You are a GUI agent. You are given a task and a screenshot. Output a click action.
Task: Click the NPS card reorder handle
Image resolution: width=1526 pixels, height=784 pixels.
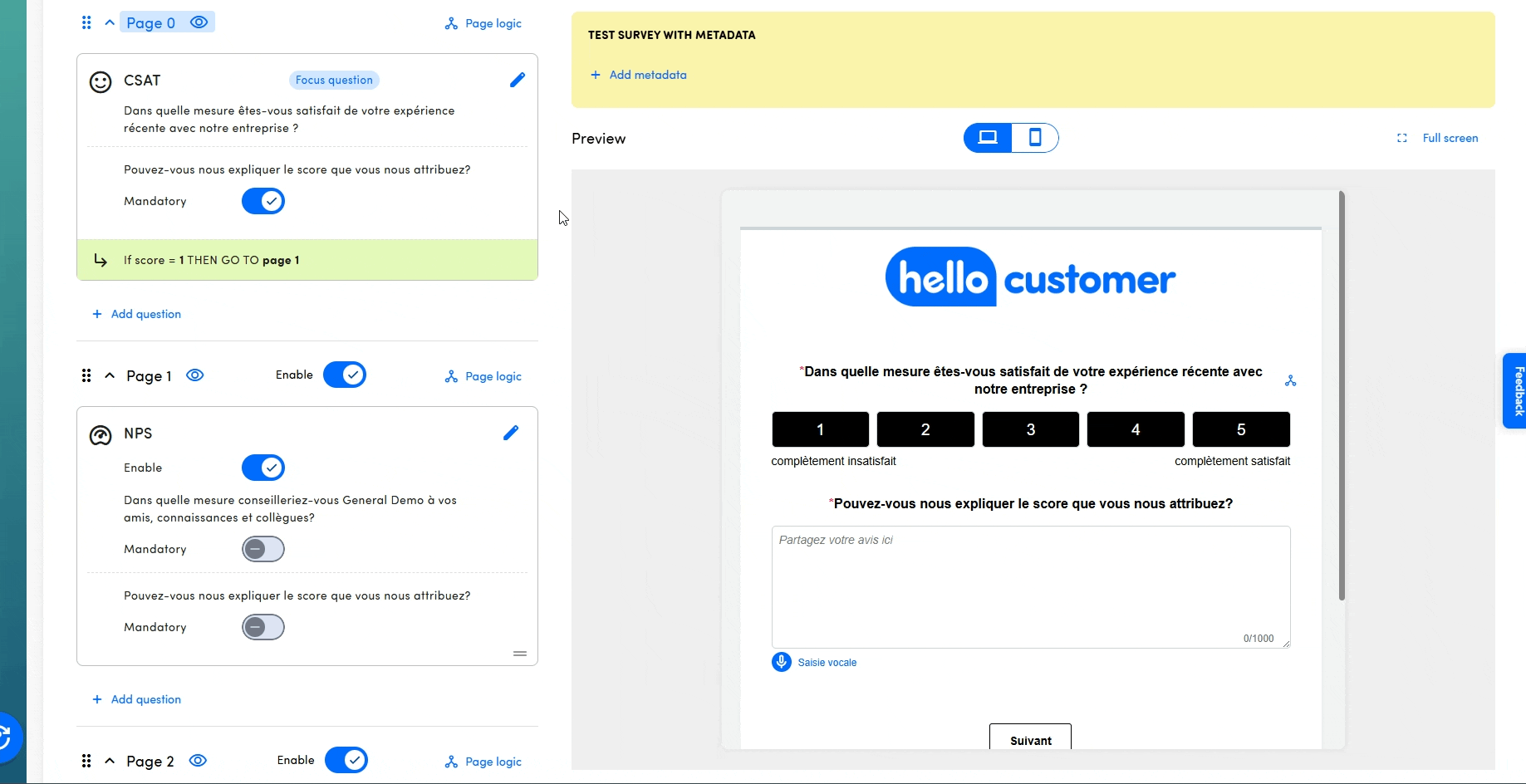[x=520, y=654]
